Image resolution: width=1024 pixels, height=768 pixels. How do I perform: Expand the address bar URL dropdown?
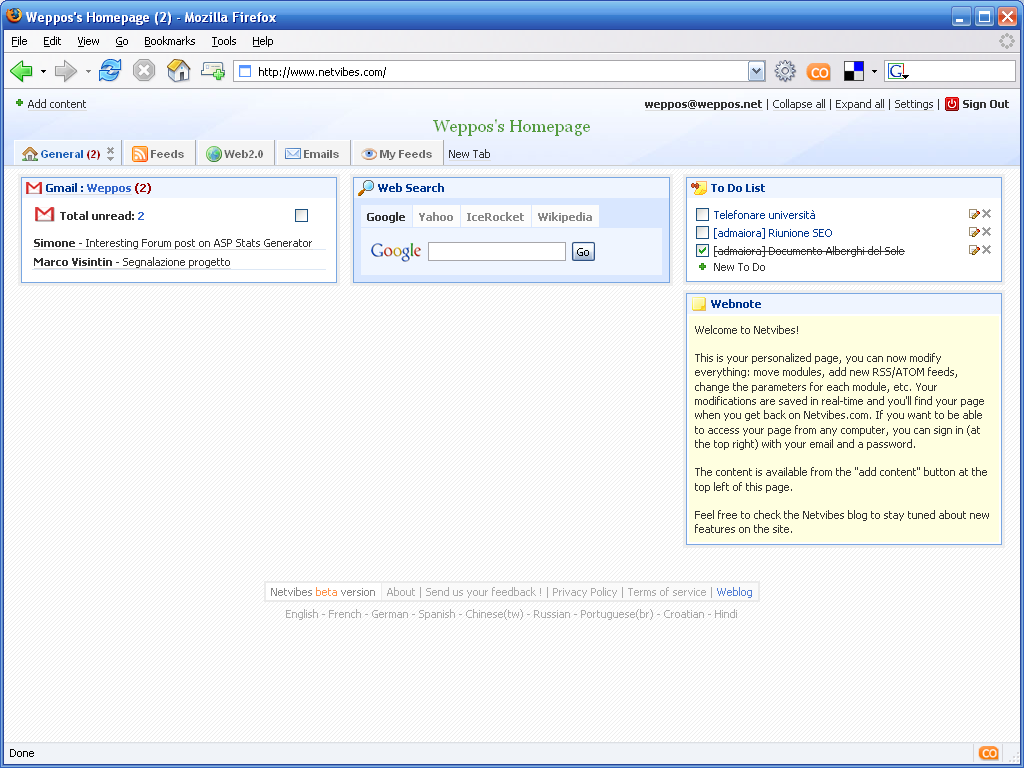point(756,71)
